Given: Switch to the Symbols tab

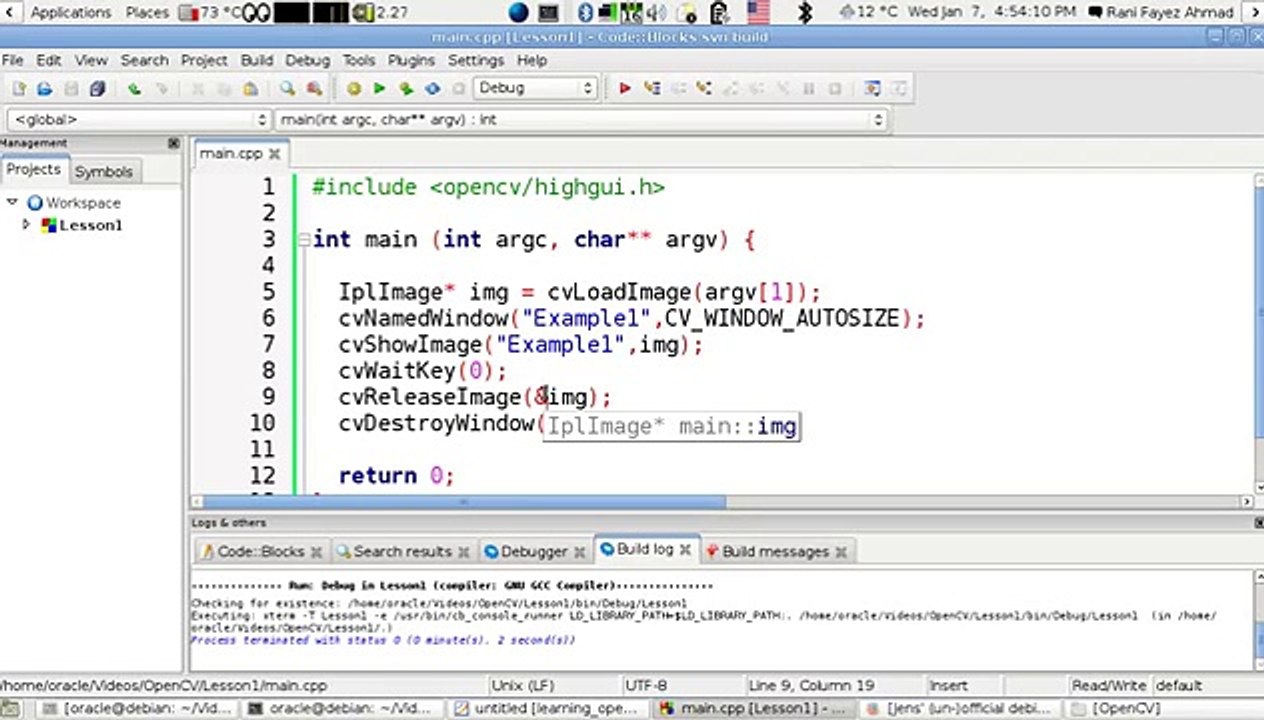Looking at the screenshot, I should click(x=103, y=171).
